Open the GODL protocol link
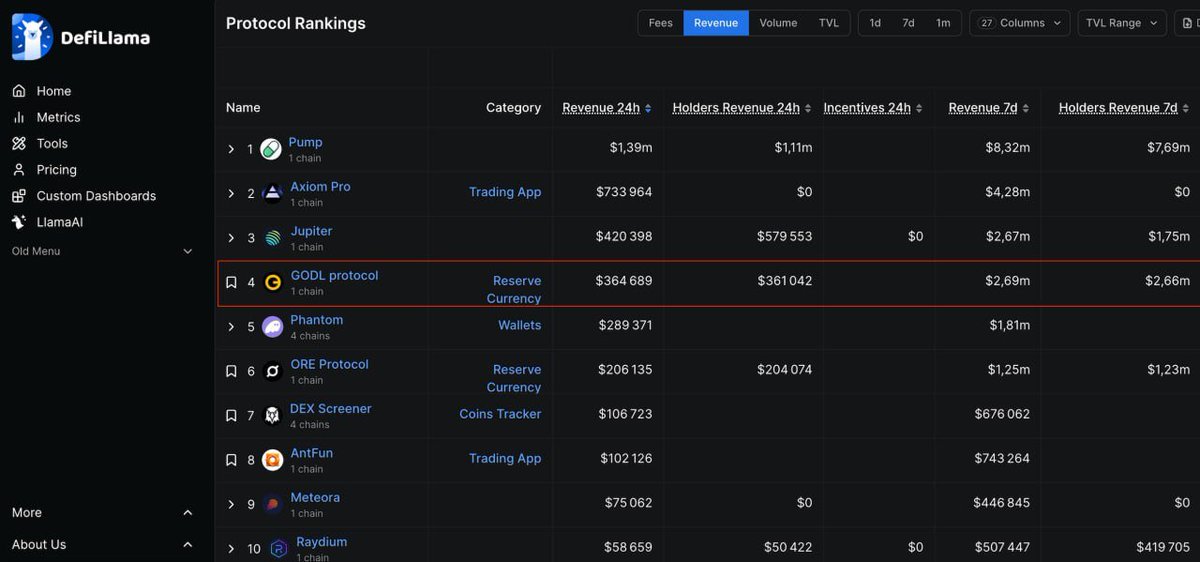The width and height of the screenshot is (1200, 562). point(334,276)
